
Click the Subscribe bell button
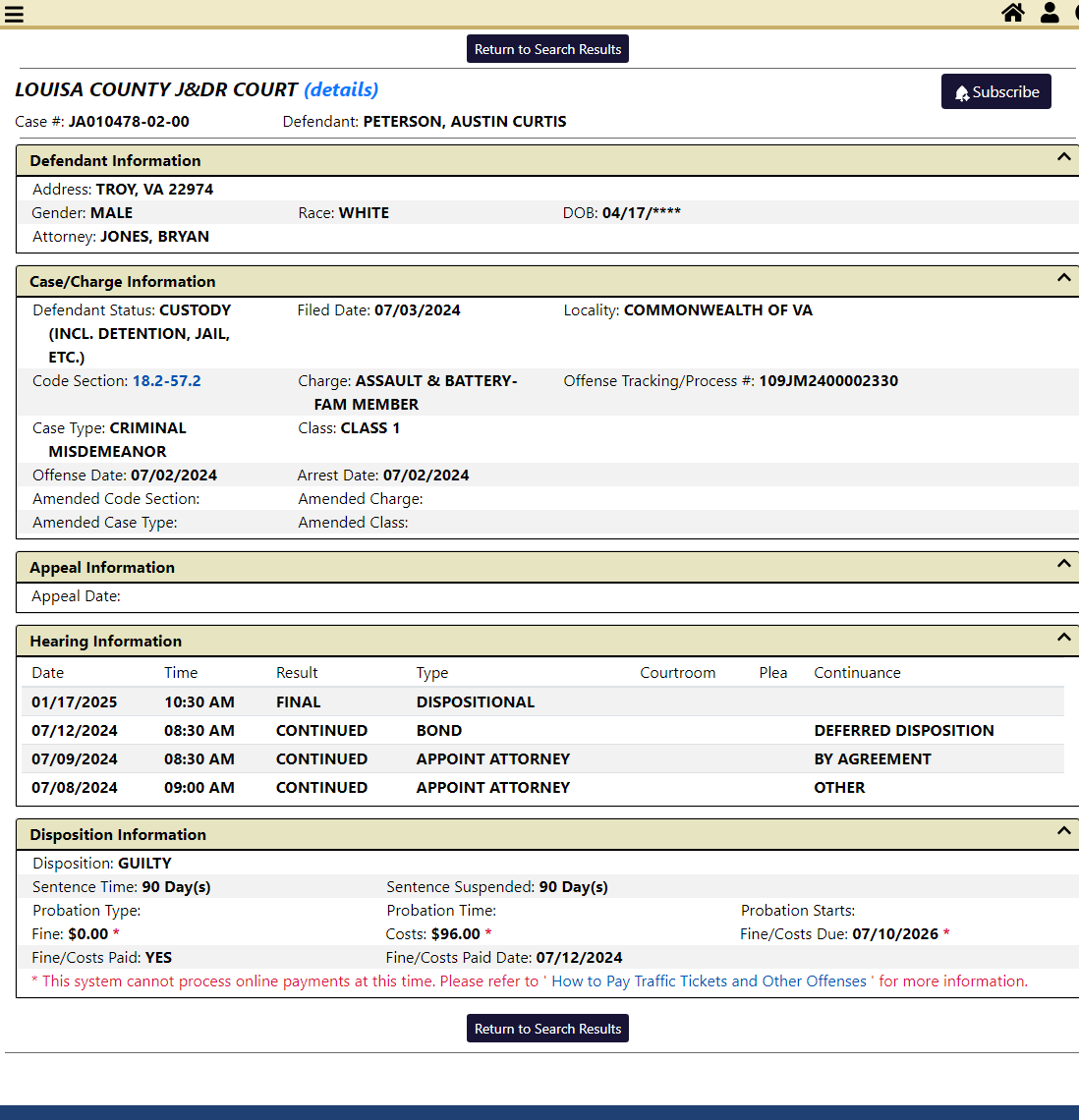pyautogui.click(x=996, y=91)
